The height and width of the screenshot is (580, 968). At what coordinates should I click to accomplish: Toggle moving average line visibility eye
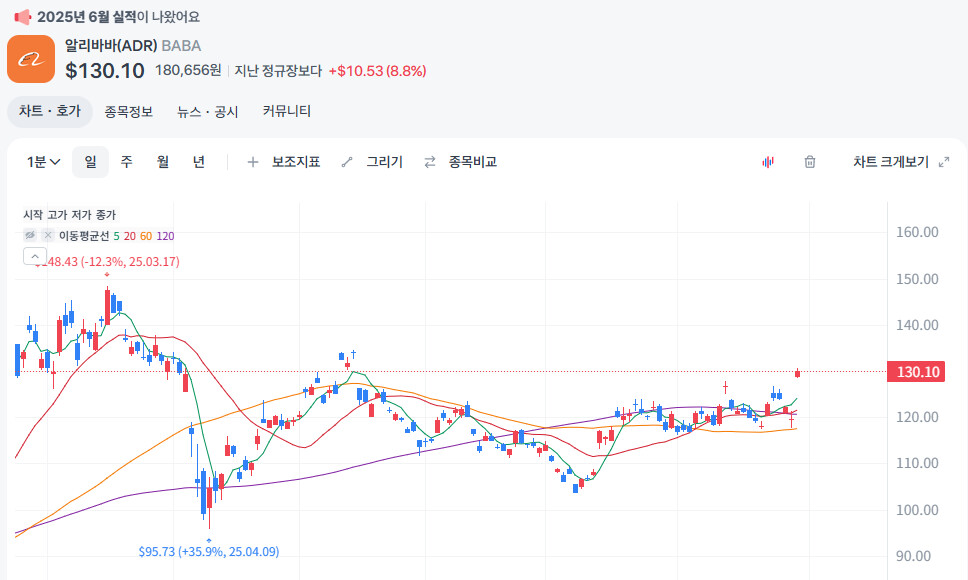(30, 235)
